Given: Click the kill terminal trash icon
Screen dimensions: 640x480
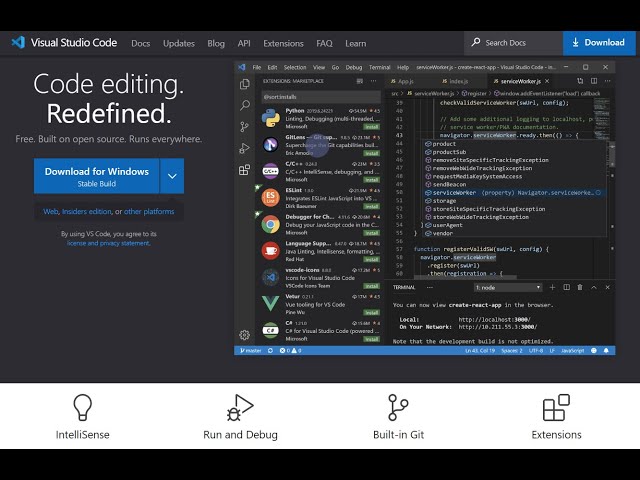Looking at the screenshot, I should pos(580,287).
